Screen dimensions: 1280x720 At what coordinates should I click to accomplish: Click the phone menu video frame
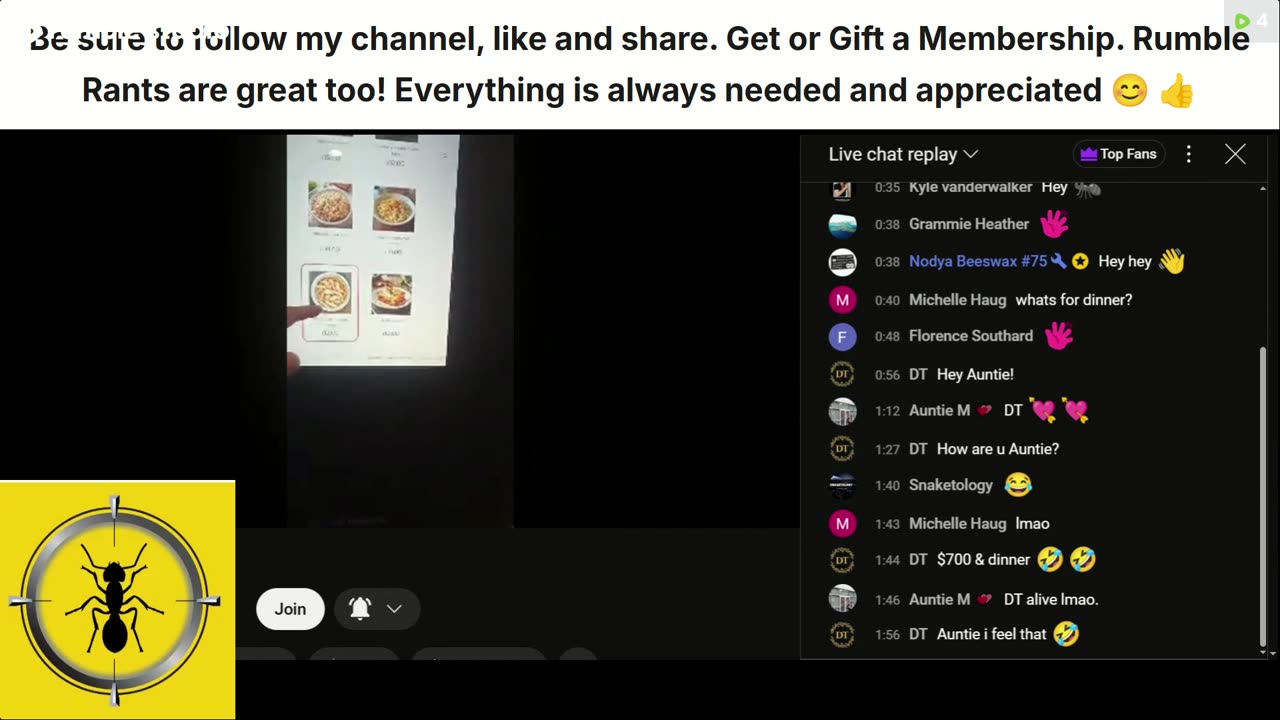373,250
